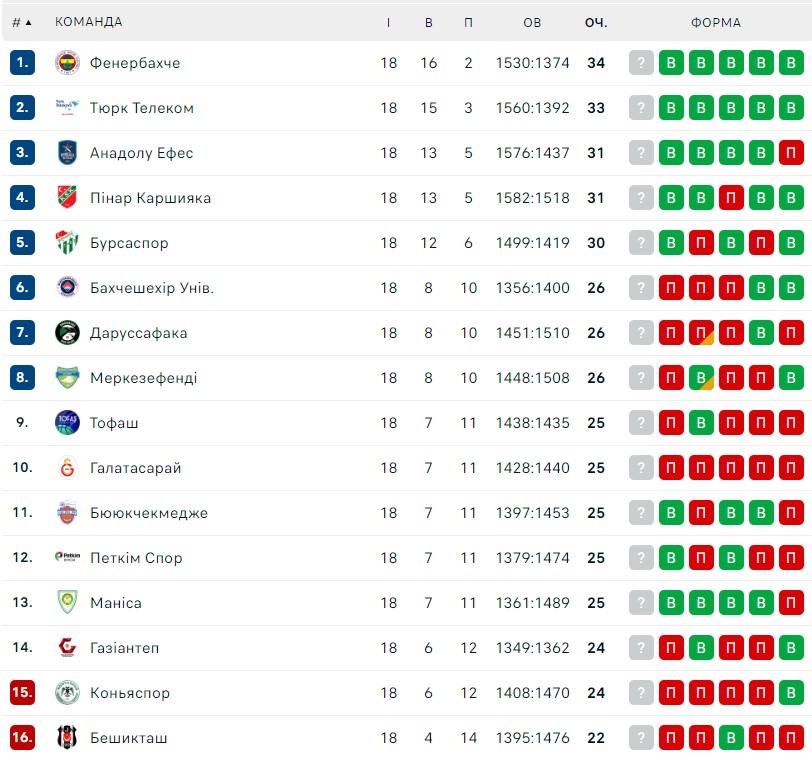Open the Даруссафака black circular logo
Screen dimensions: 812x760
(x=67, y=332)
